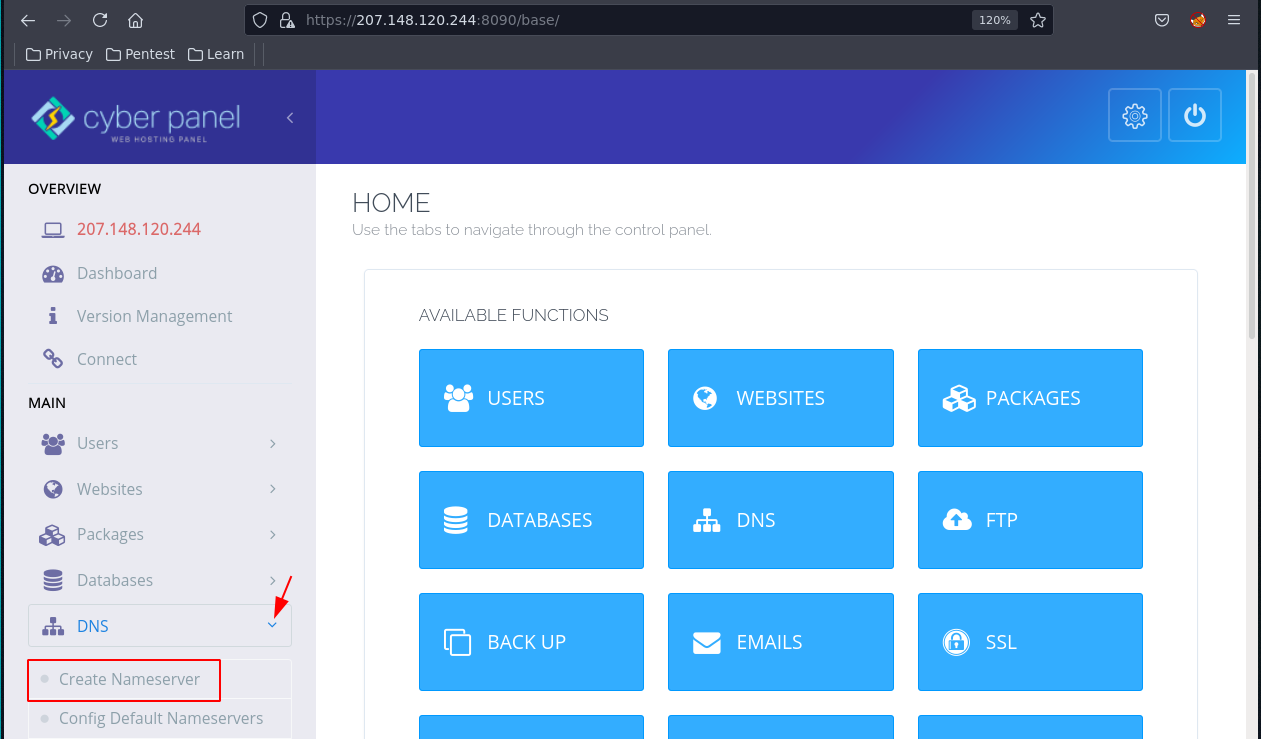The width and height of the screenshot is (1261, 739).
Task: Click the database stack icon on DATABASES tile
Action: (x=455, y=520)
